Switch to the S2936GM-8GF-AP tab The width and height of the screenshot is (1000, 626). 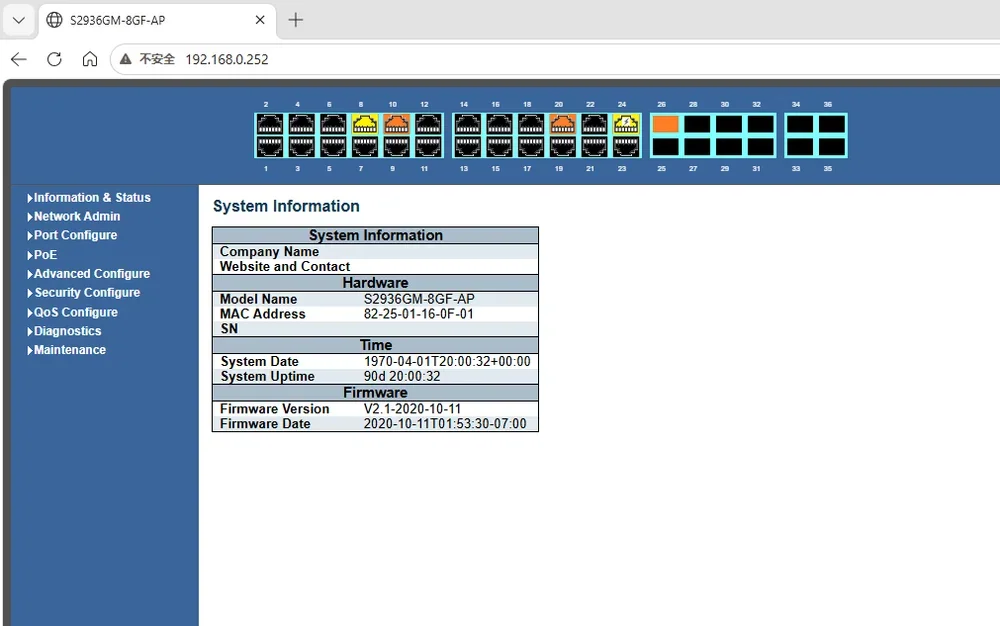click(x=158, y=20)
